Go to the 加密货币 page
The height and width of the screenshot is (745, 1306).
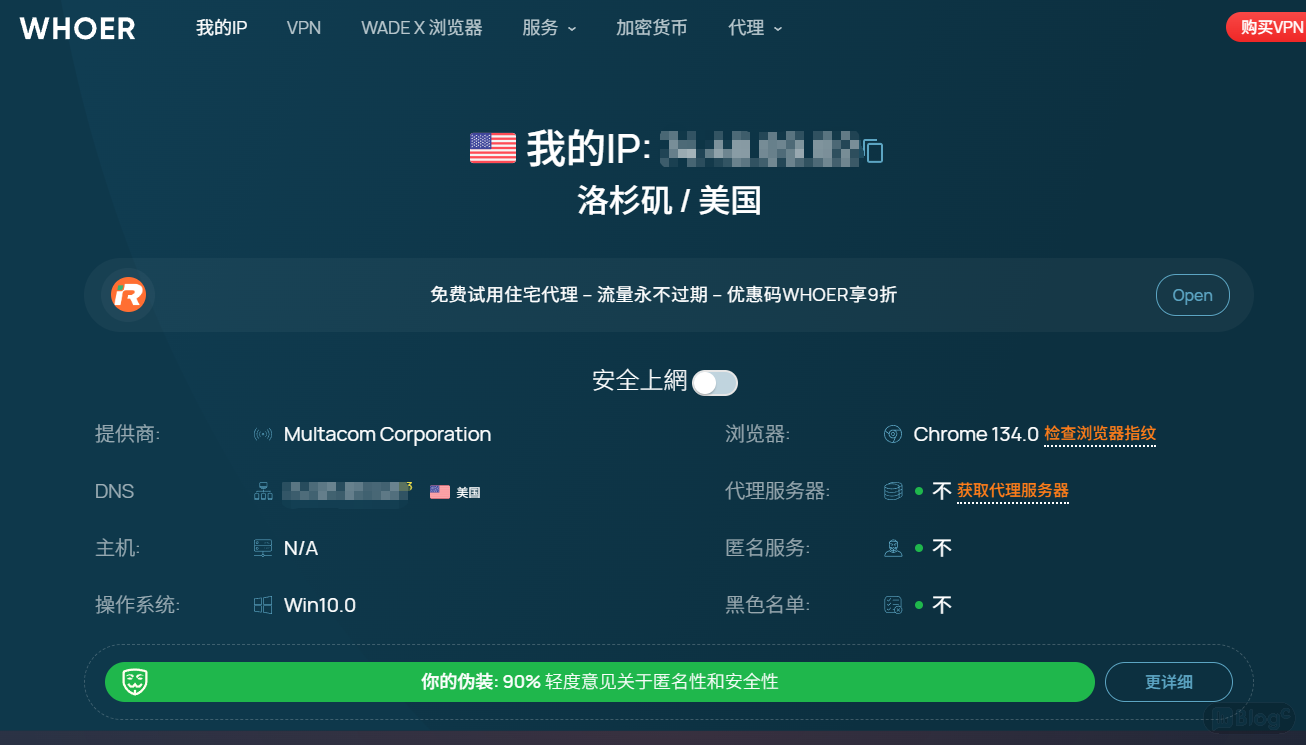click(651, 28)
